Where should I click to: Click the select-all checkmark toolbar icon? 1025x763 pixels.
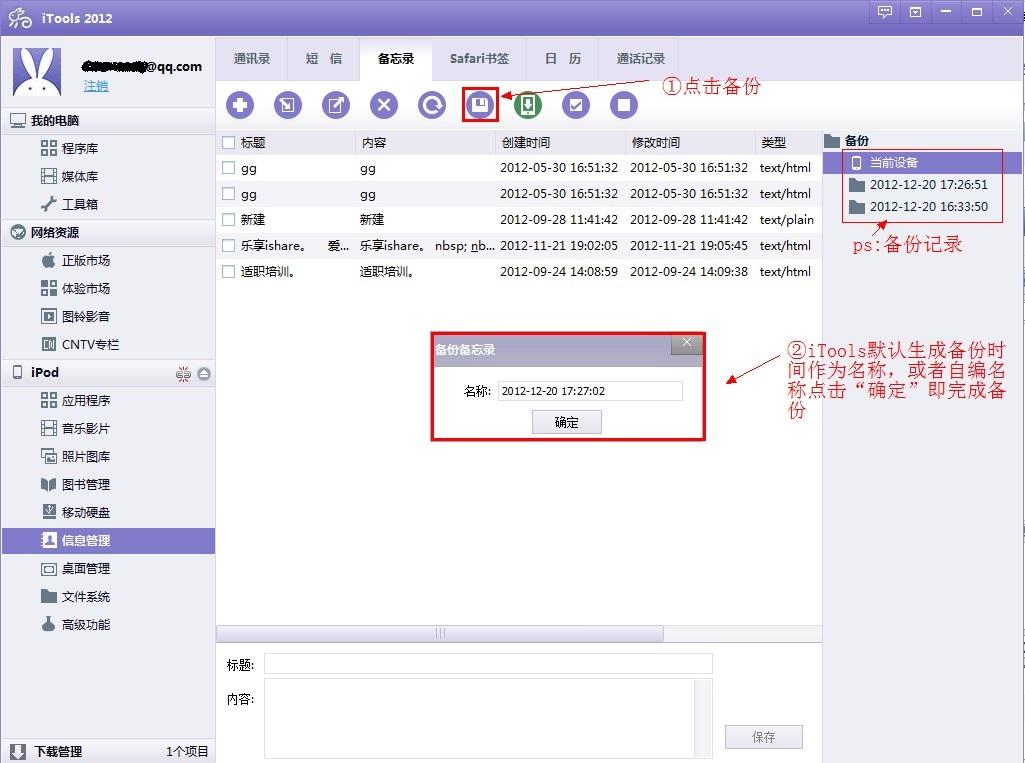click(x=576, y=105)
